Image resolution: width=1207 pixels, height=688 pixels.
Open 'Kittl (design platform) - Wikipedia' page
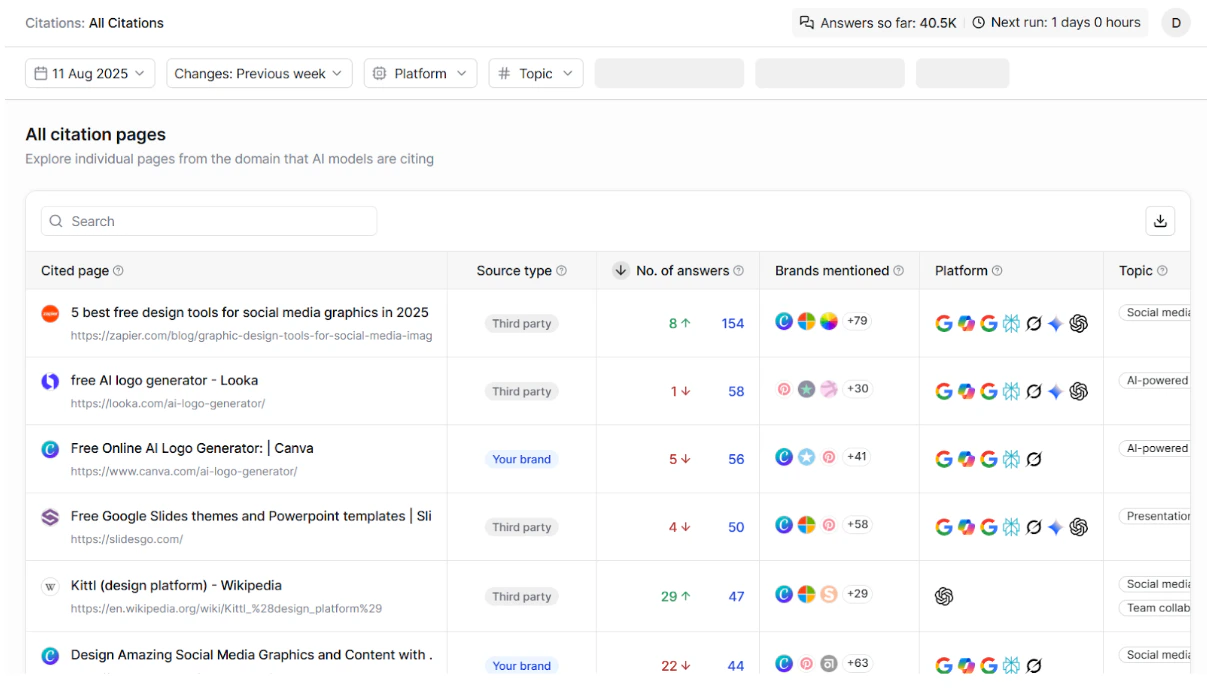176,585
